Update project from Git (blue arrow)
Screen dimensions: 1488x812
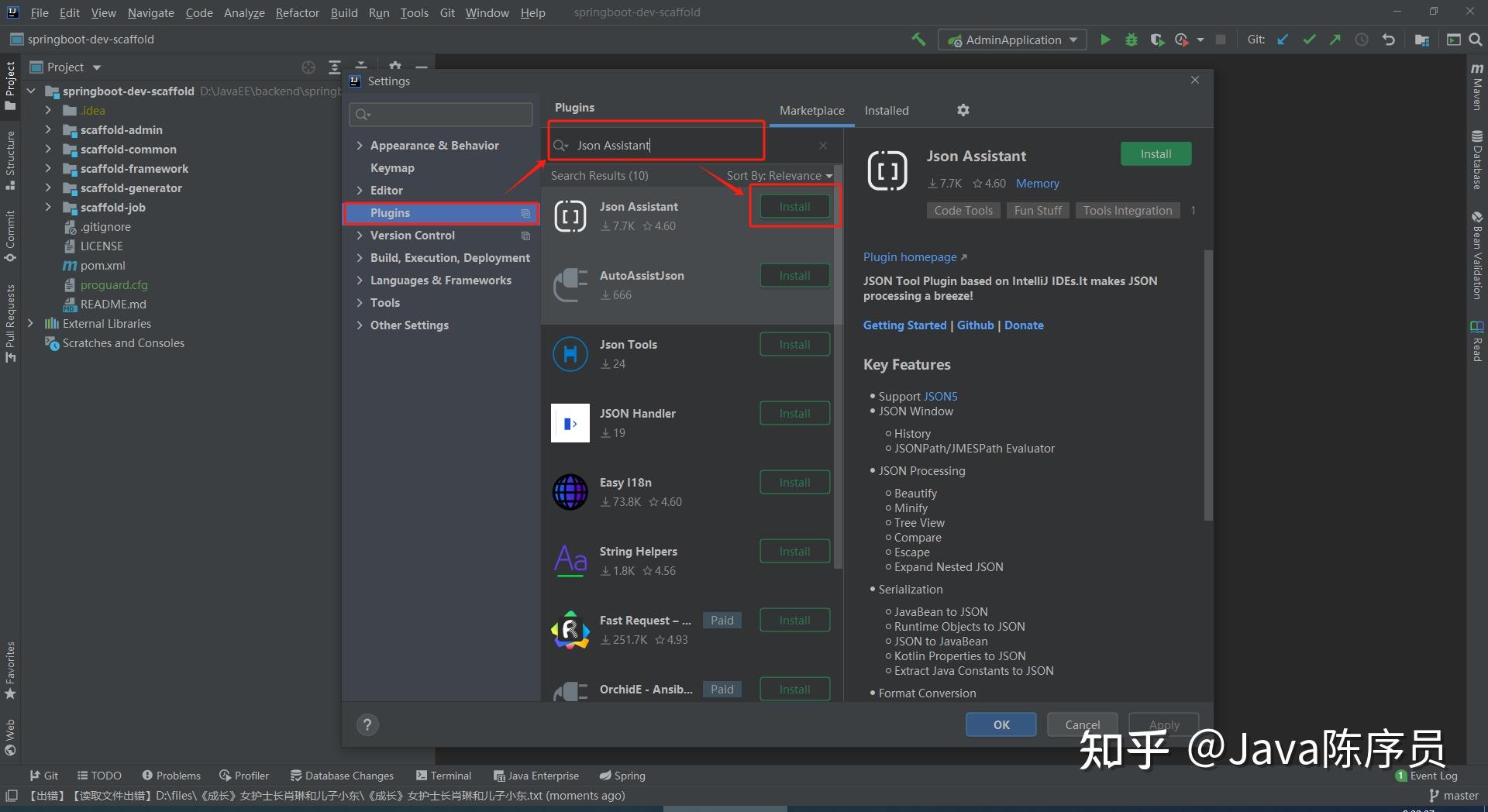[x=1283, y=40]
